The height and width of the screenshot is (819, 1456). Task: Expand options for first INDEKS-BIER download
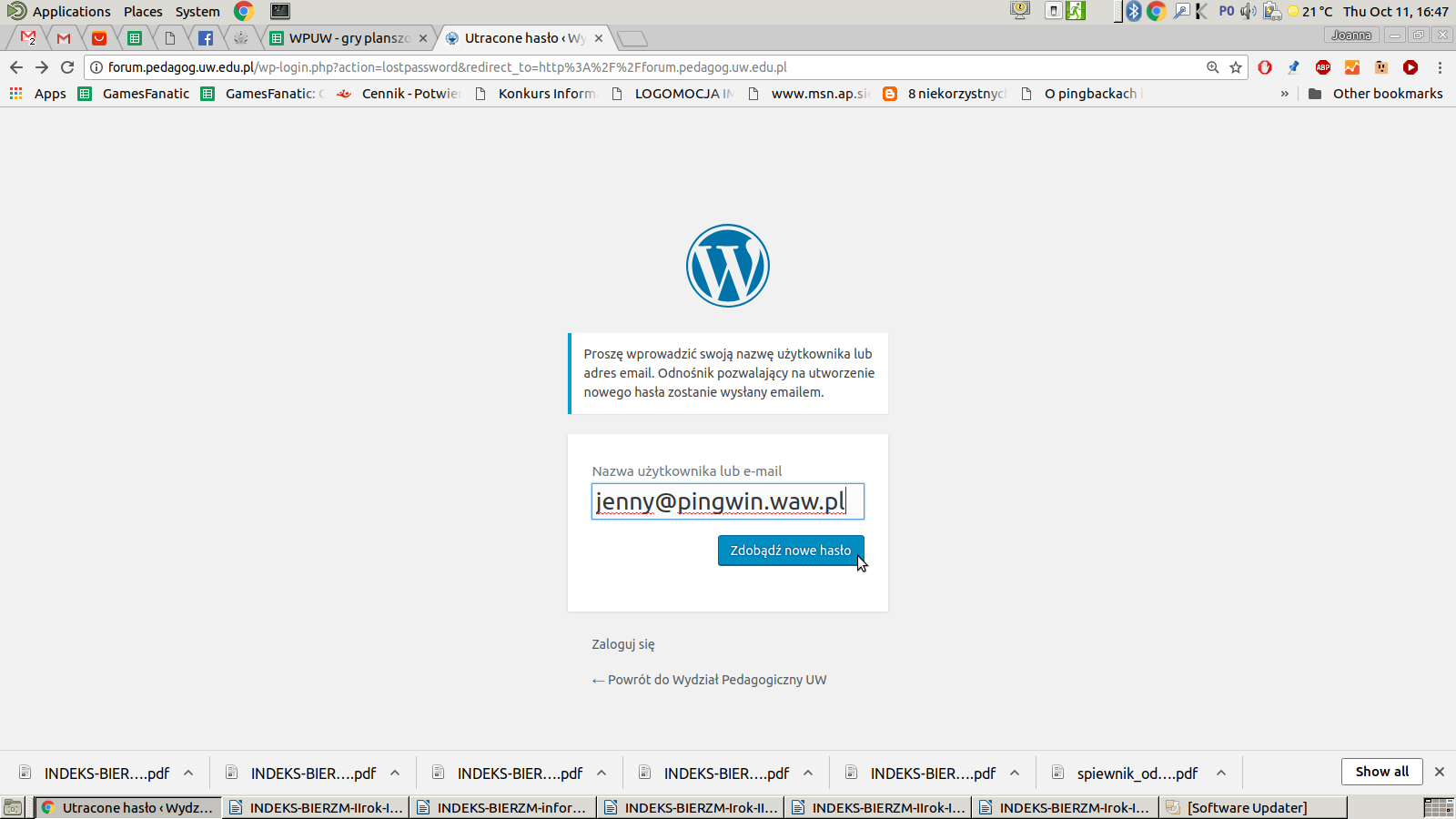188,773
